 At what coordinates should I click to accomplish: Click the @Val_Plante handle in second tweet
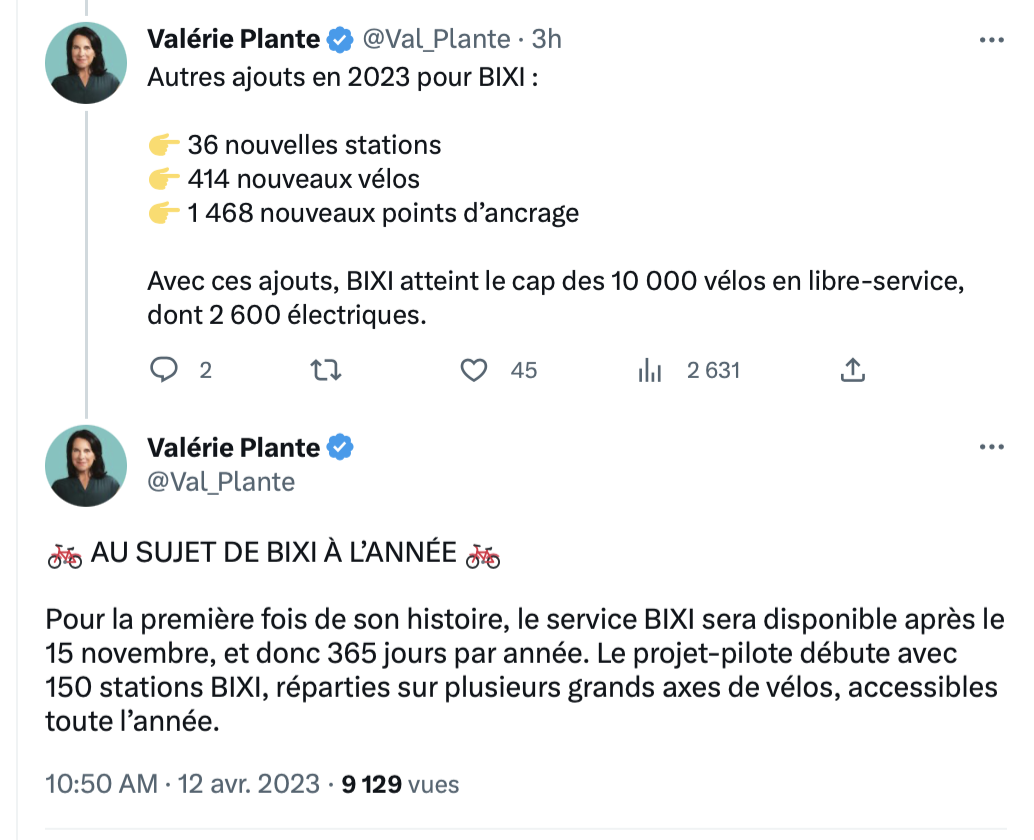[221, 481]
